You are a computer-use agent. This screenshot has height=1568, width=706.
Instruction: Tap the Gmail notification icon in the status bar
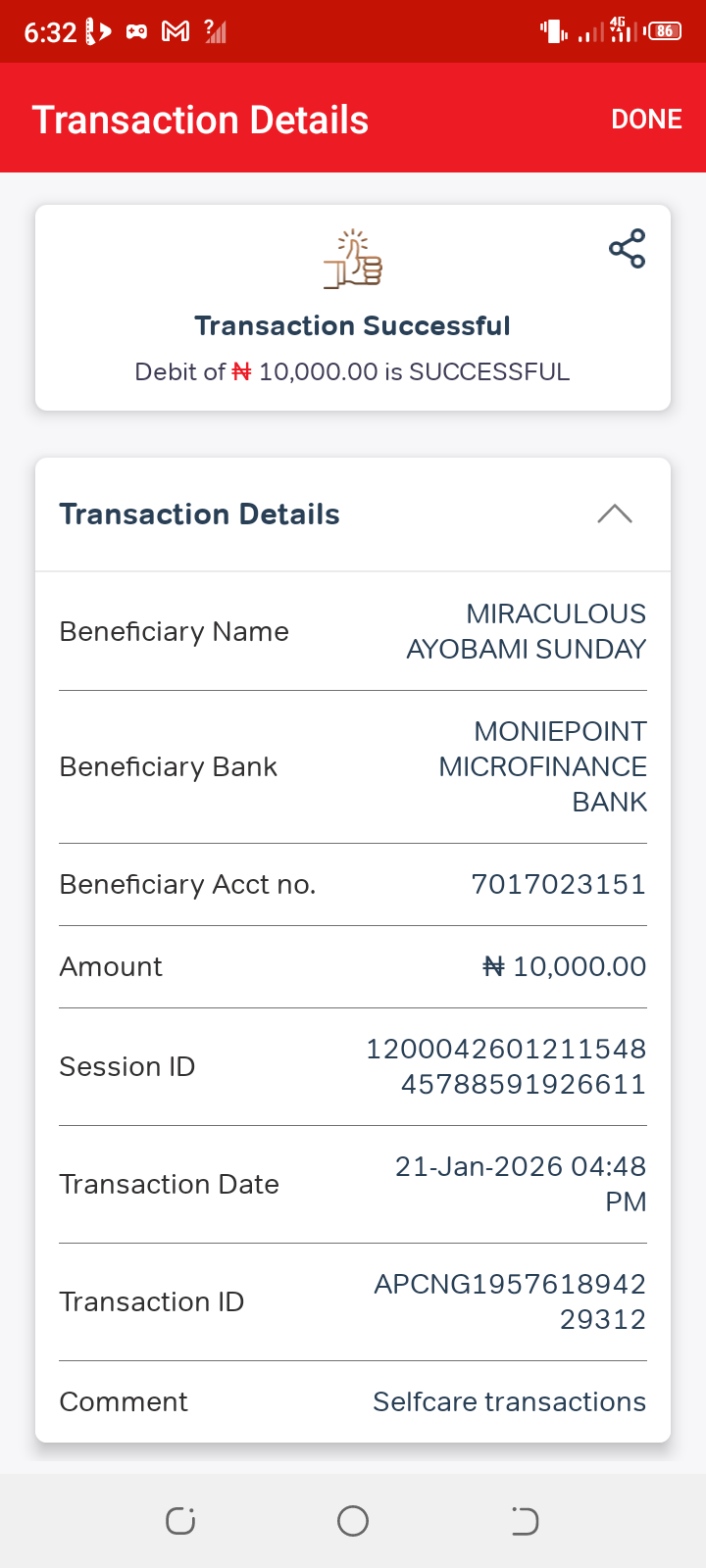point(176,31)
